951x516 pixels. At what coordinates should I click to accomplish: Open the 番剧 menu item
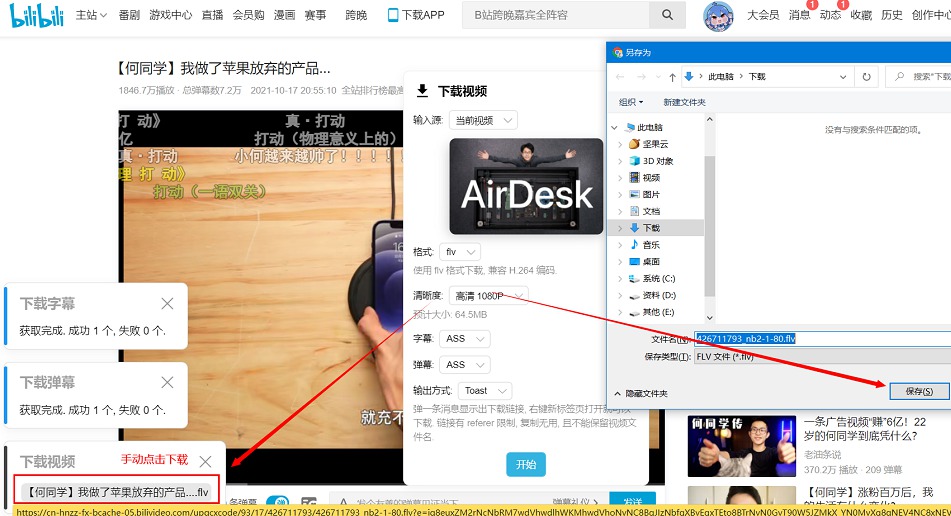(129, 15)
